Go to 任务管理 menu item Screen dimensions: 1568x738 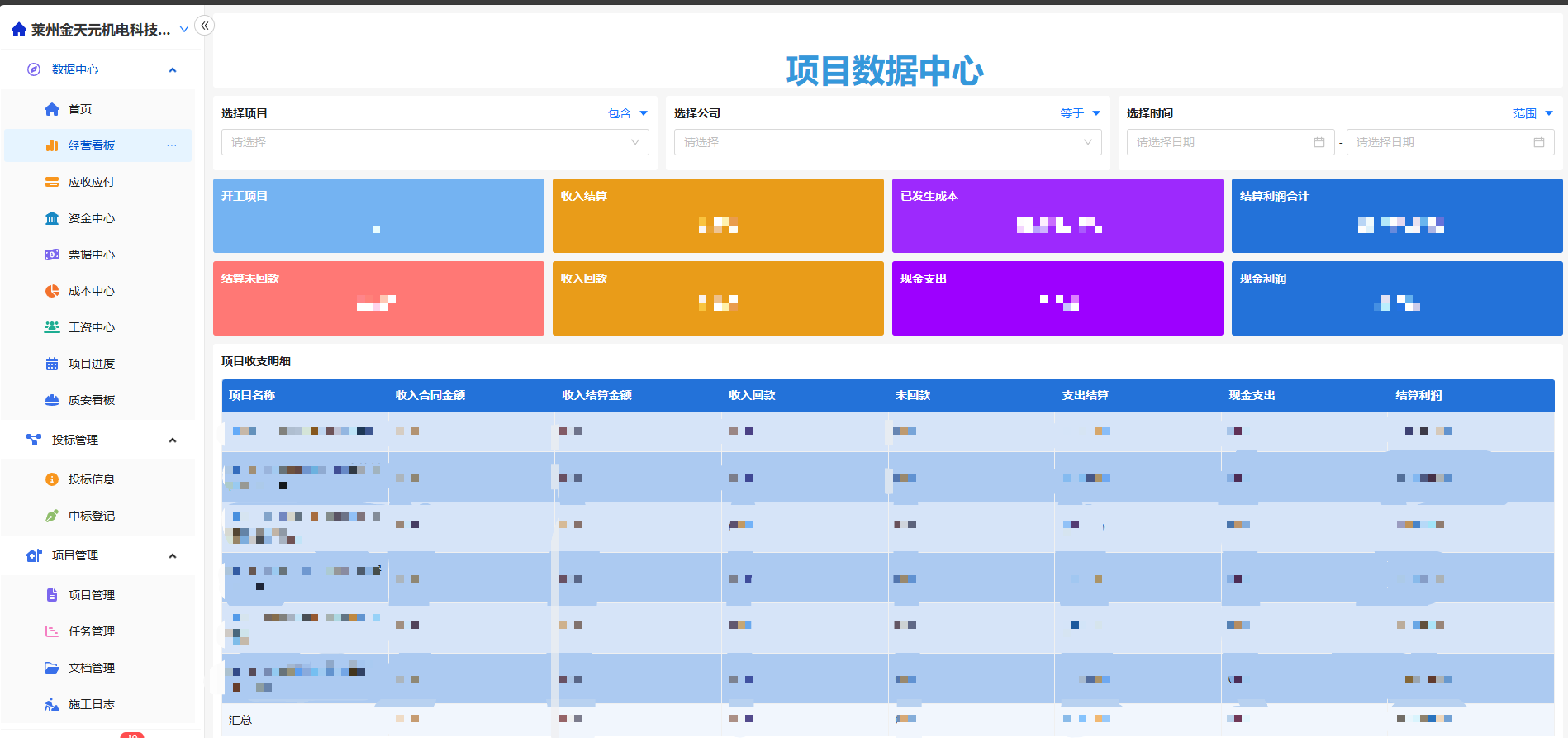coord(92,631)
